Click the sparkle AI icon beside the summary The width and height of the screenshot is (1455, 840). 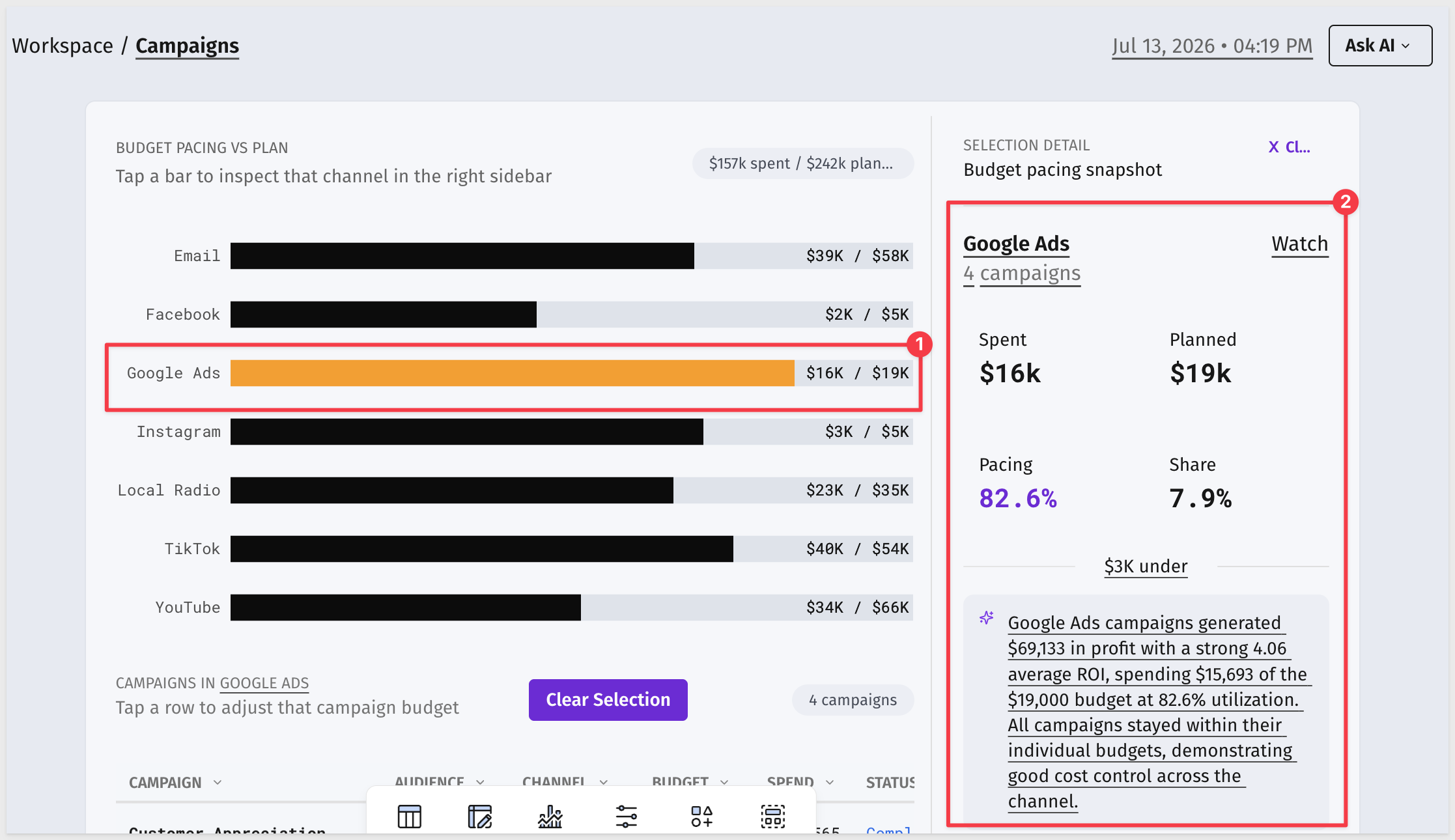(987, 618)
